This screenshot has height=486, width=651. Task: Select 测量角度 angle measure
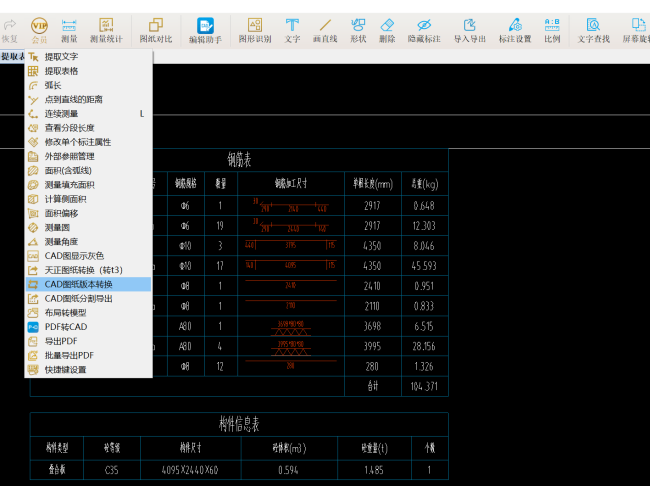click(88, 242)
